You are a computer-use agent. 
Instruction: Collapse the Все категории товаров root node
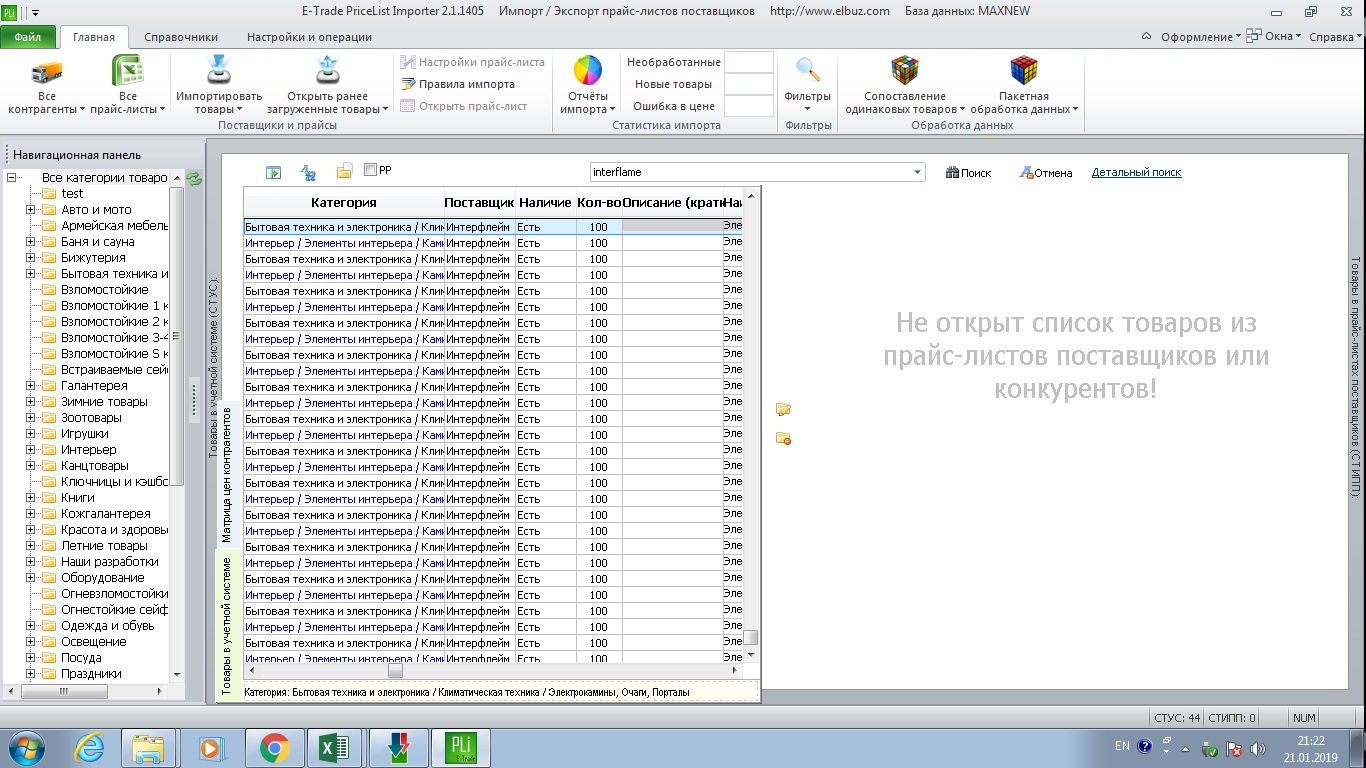point(12,178)
